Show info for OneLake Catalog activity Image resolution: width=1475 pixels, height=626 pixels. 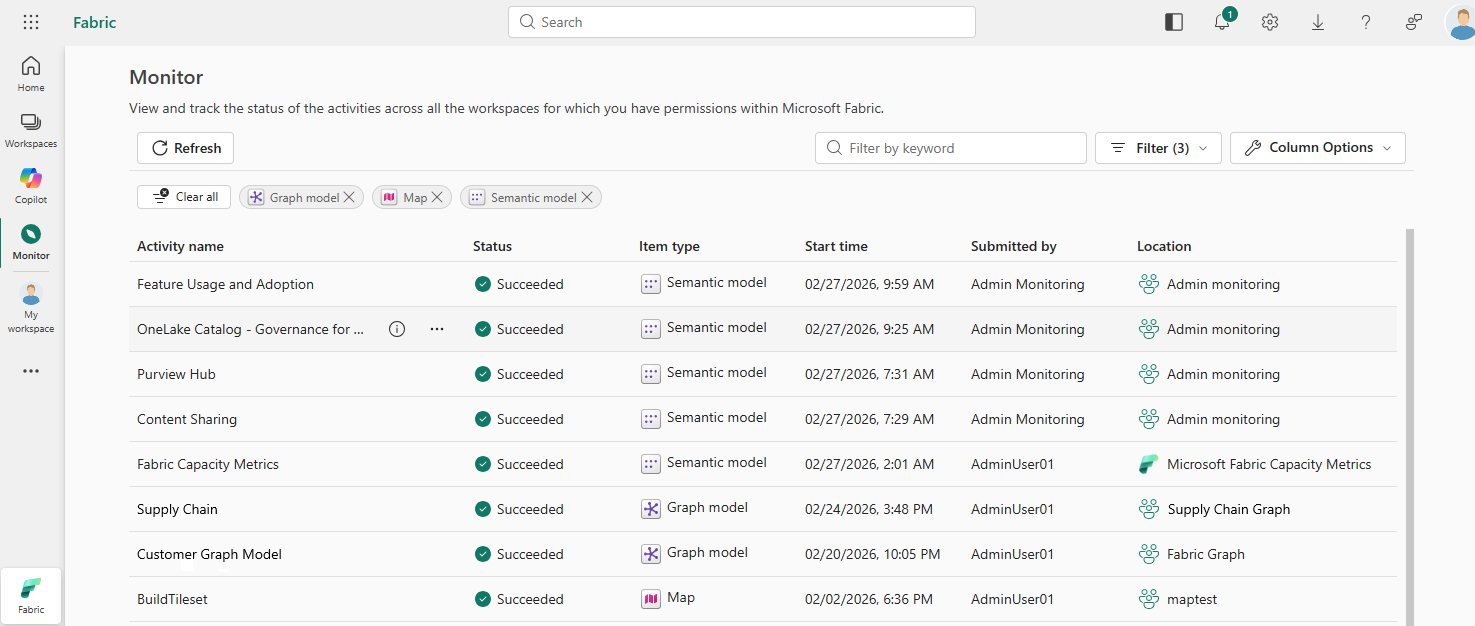[397, 329]
